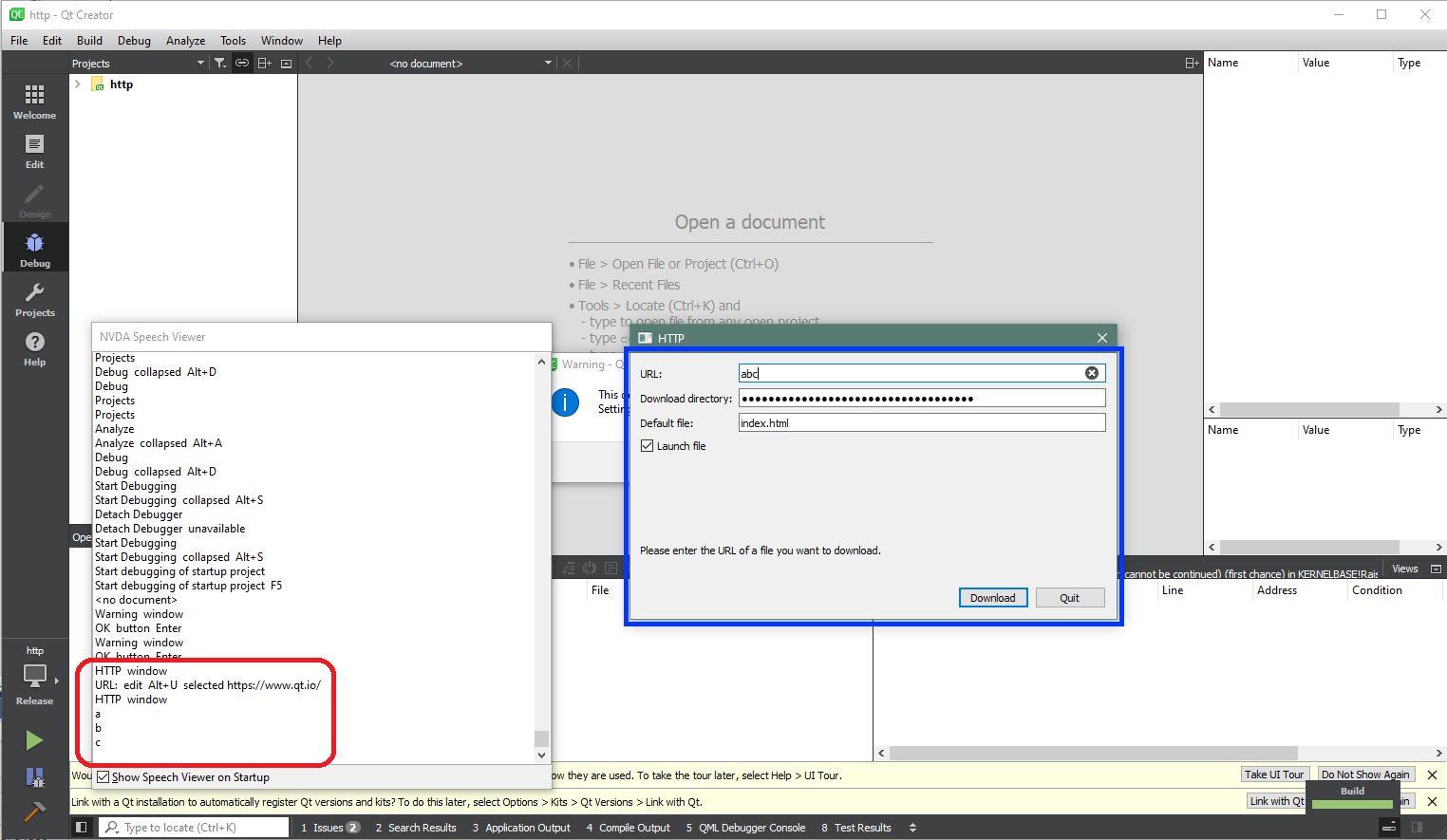Click the Take UI Tour button
This screenshot has width=1447, height=840.
1274,775
